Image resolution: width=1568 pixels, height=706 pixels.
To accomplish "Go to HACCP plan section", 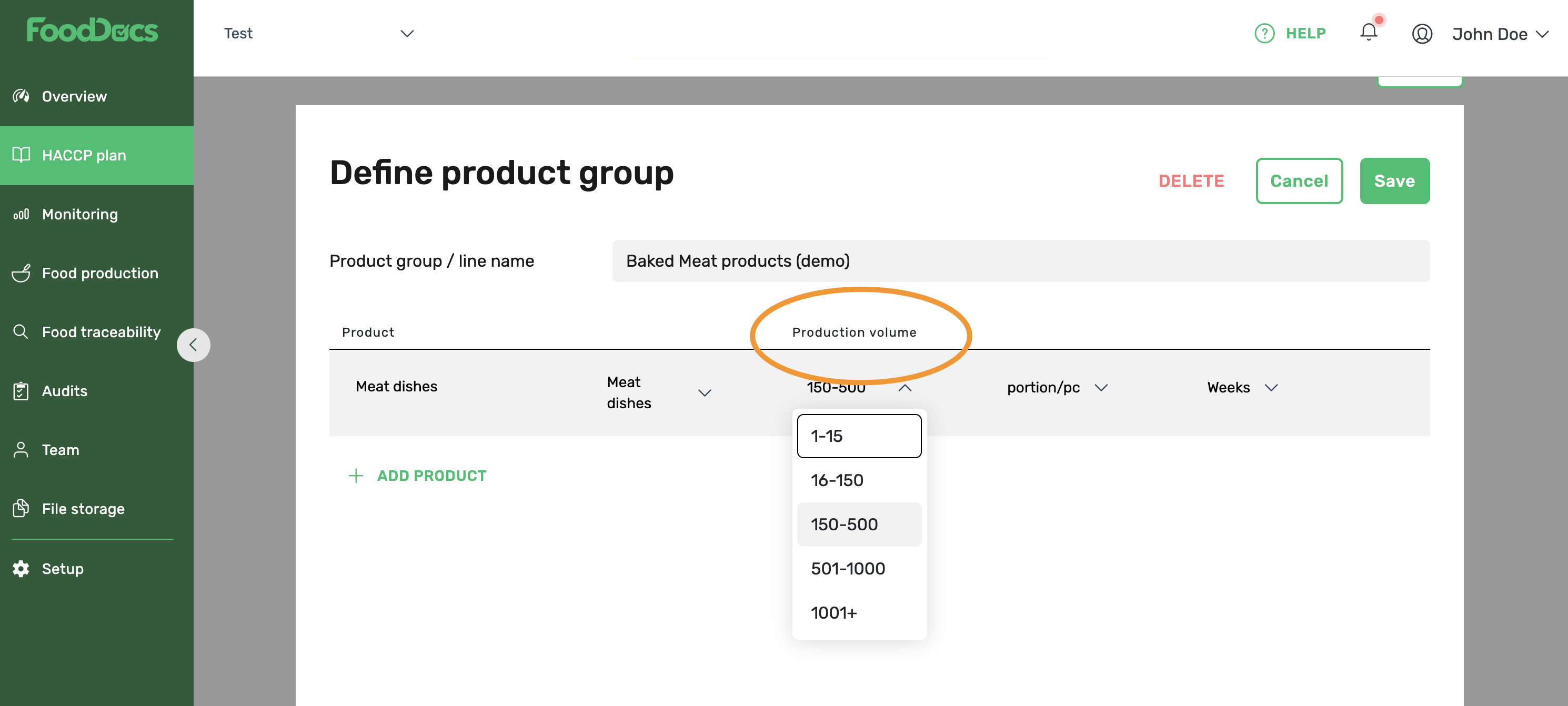I will pos(97,155).
